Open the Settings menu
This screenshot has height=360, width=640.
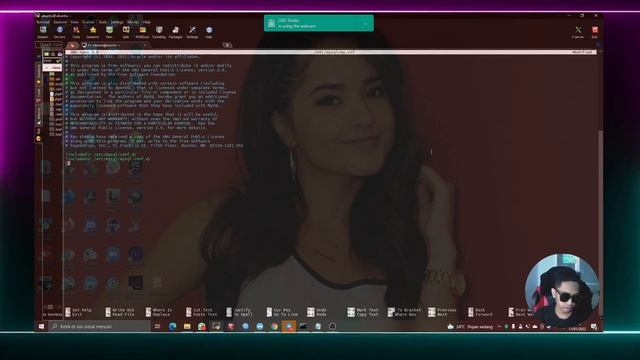pos(117,22)
